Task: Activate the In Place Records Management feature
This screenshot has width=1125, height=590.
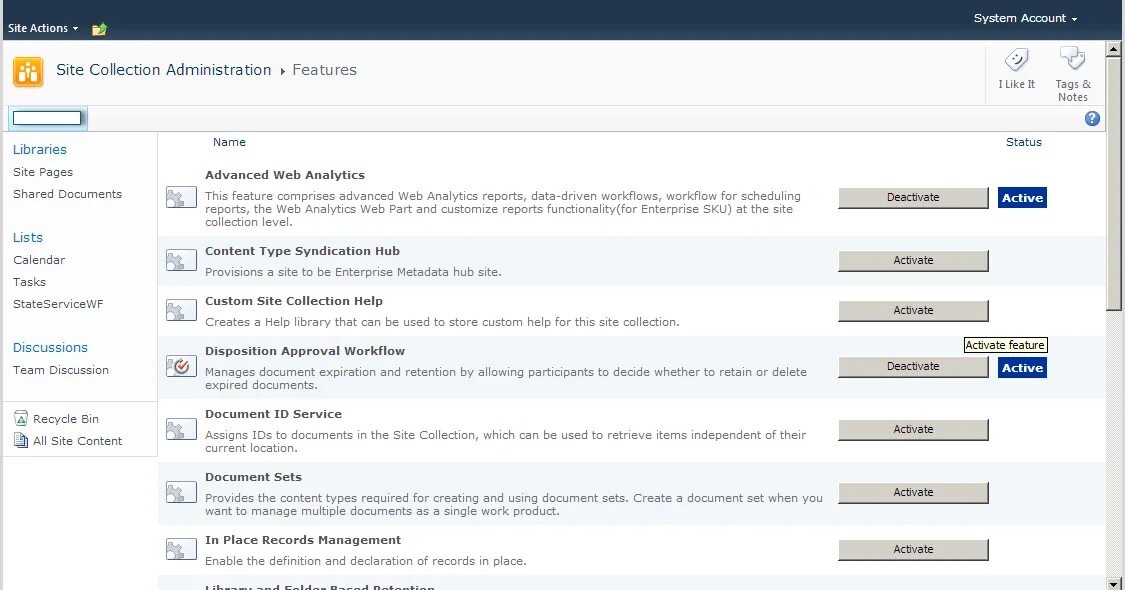Action: [x=913, y=550]
